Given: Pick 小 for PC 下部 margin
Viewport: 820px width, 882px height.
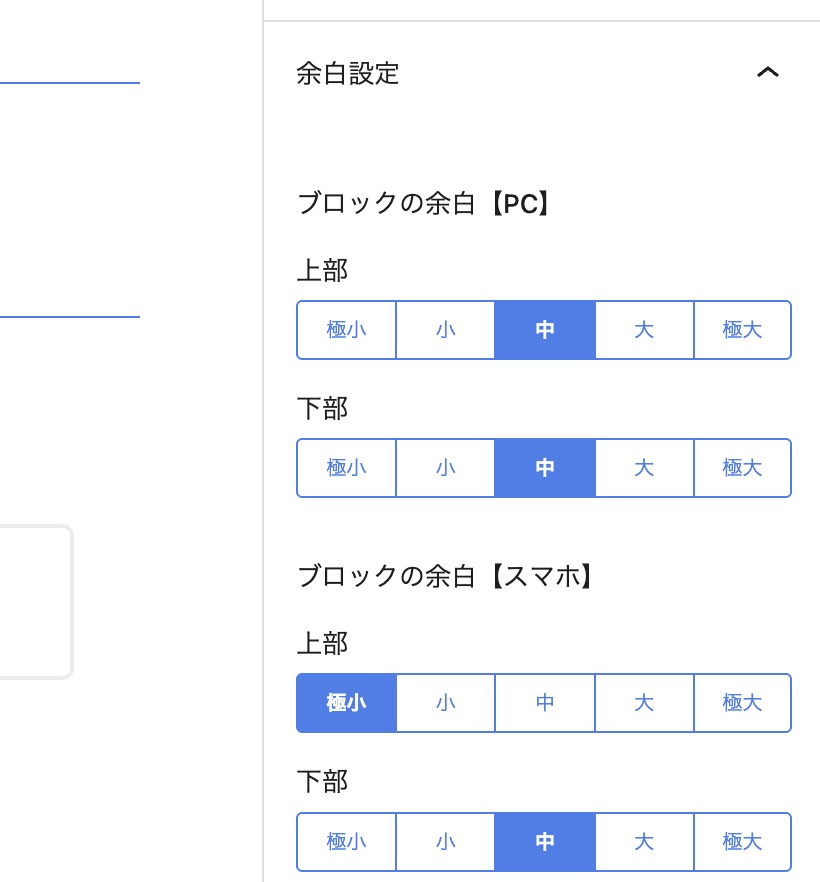Looking at the screenshot, I should pos(446,468).
